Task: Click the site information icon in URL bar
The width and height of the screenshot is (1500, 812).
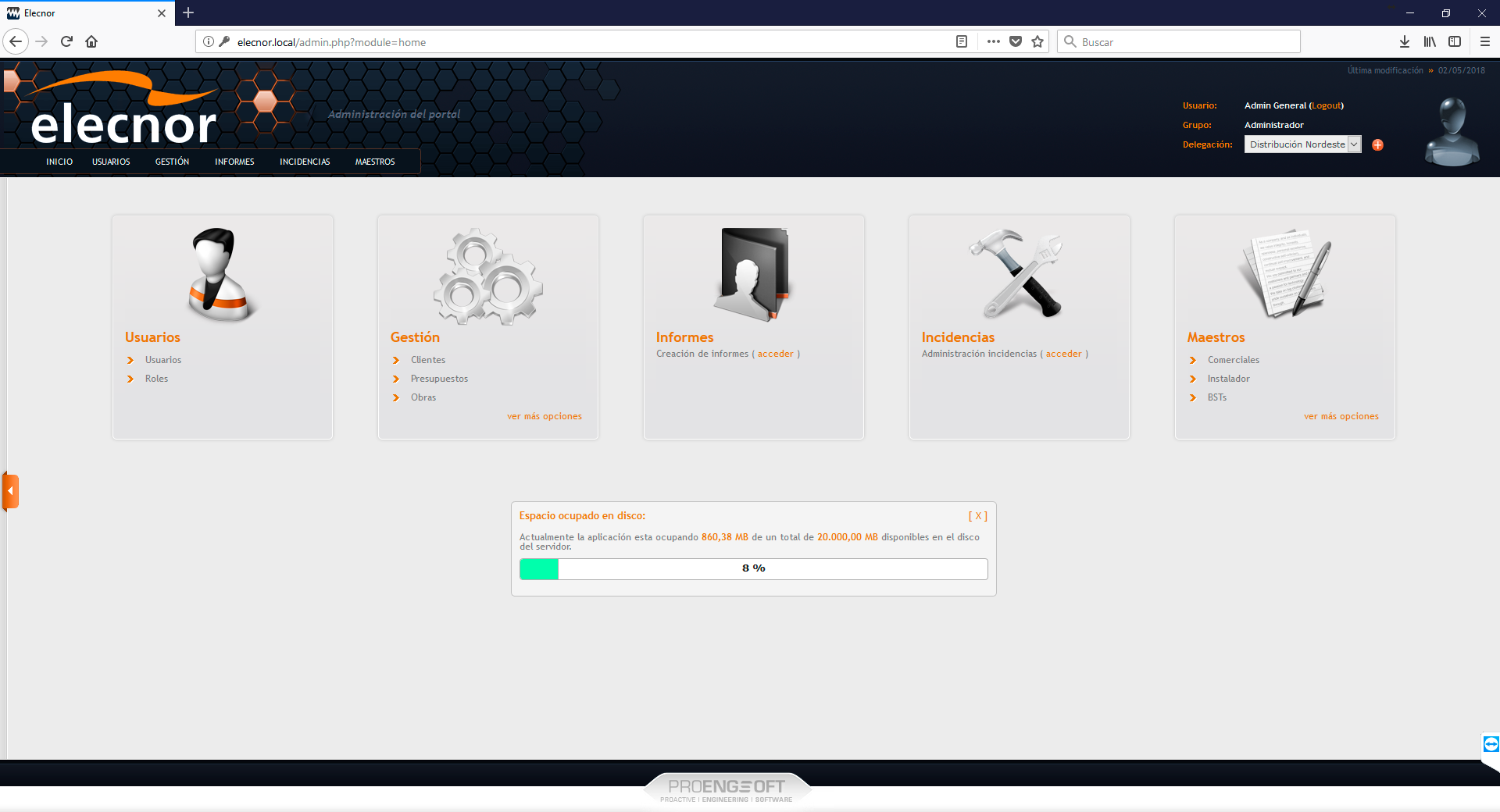Action: (x=209, y=41)
